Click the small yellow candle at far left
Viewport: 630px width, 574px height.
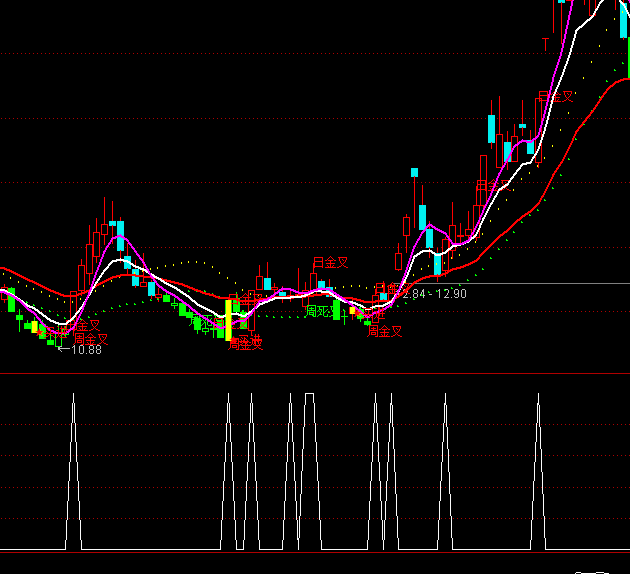pos(34,326)
